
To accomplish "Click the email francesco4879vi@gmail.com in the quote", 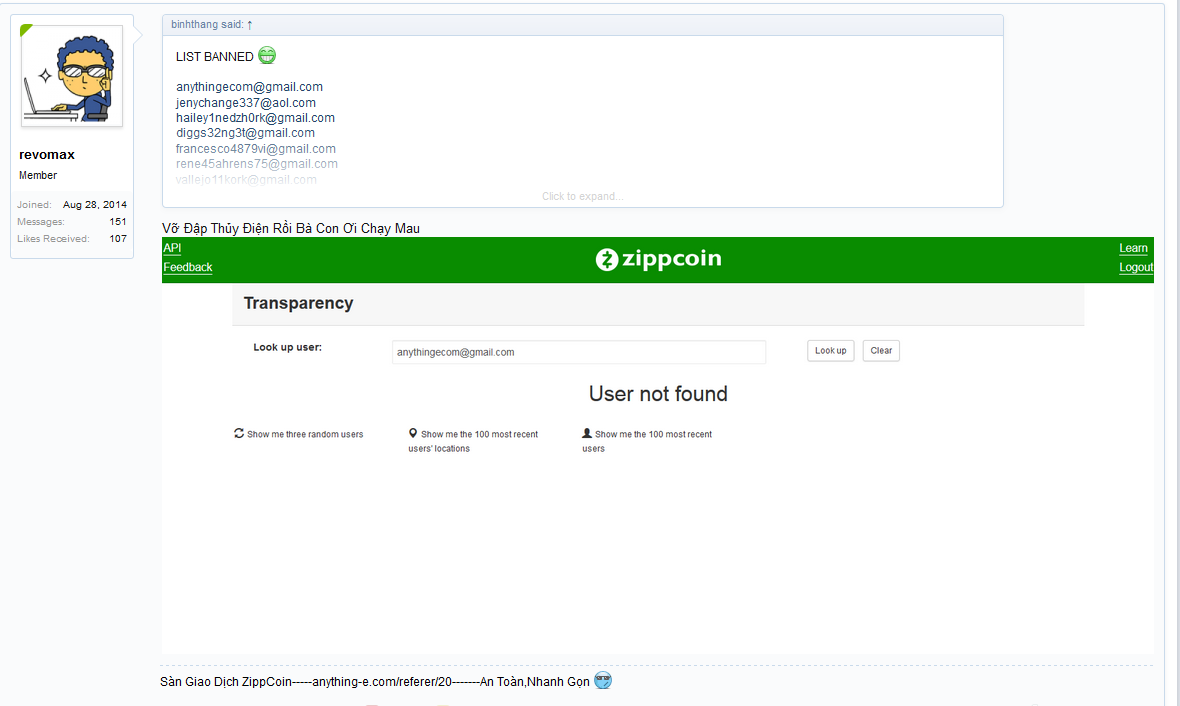I will click(x=256, y=149).
